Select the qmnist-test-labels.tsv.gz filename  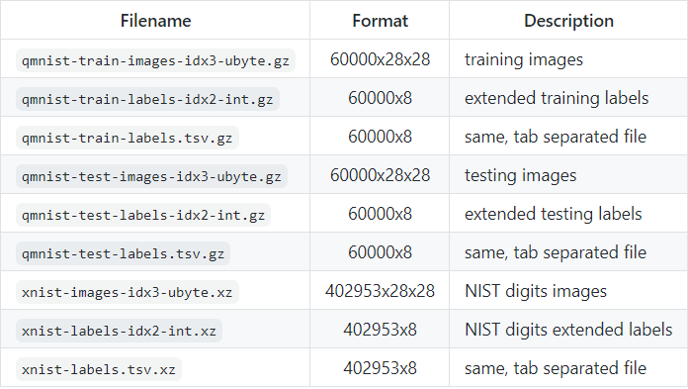pyautogui.click(x=123, y=253)
